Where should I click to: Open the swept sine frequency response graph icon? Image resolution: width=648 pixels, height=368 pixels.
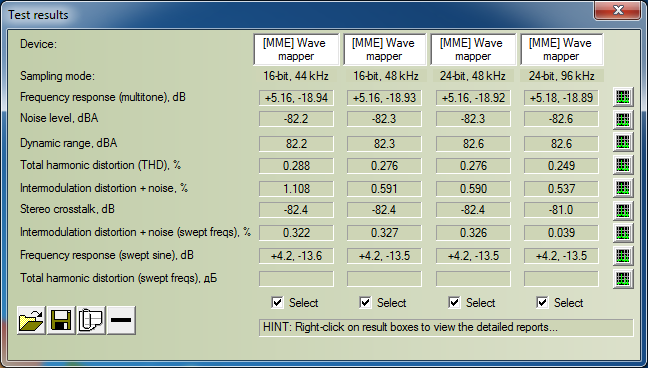pos(623,256)
